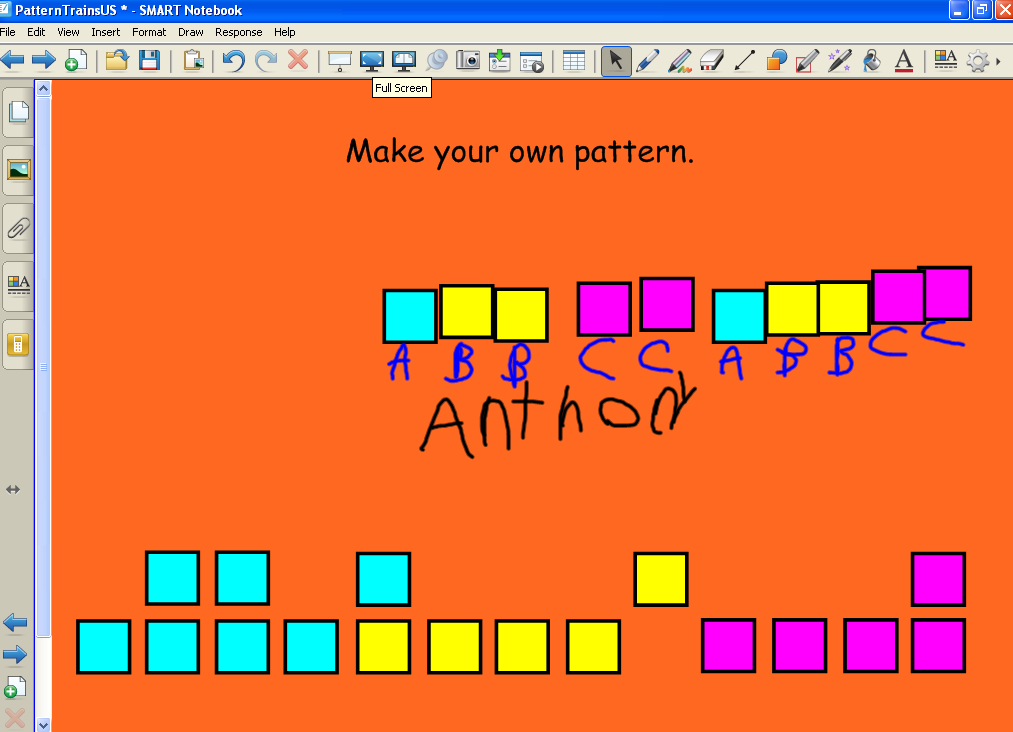This screenshot has width=1013, height=732.
Task: Open the Gallery side tab
Action: 18,170
